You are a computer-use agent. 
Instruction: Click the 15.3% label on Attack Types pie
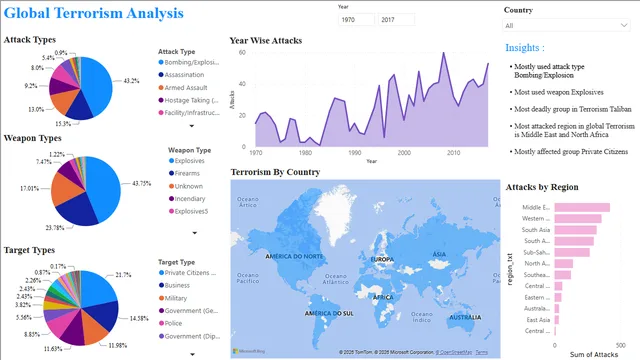pyautogui.click(x=63, y=123)
